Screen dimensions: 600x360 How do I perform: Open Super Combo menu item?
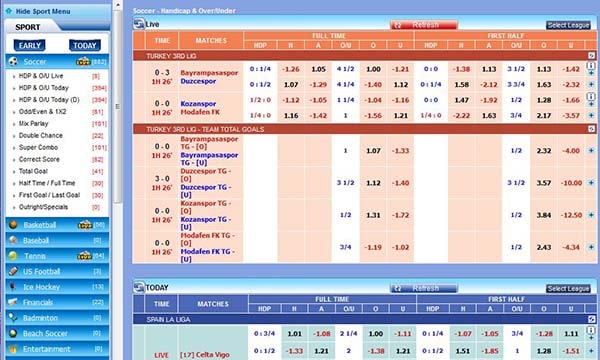(38, 147)
